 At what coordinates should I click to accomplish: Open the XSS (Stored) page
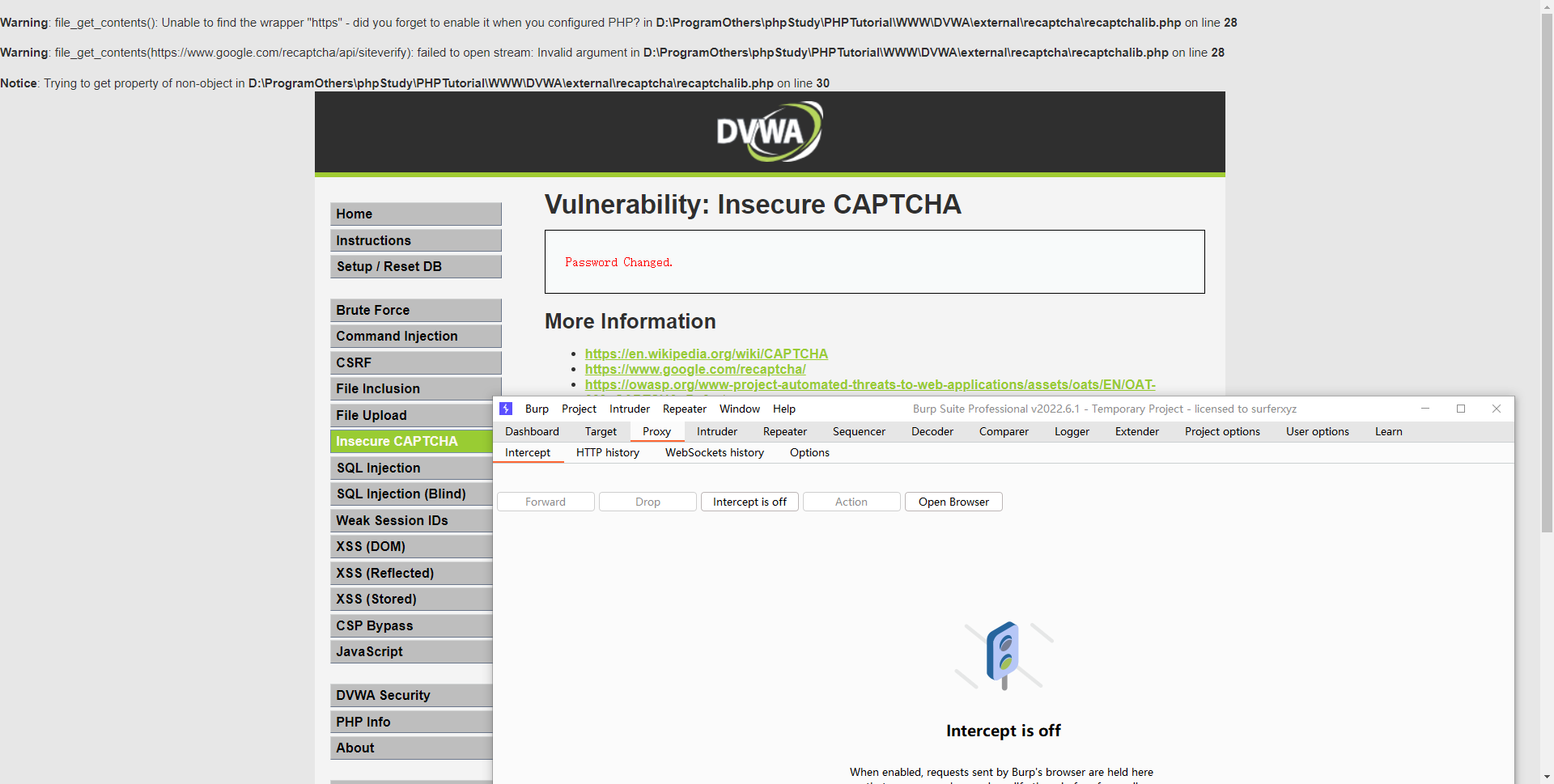click(x=411, y=599)
